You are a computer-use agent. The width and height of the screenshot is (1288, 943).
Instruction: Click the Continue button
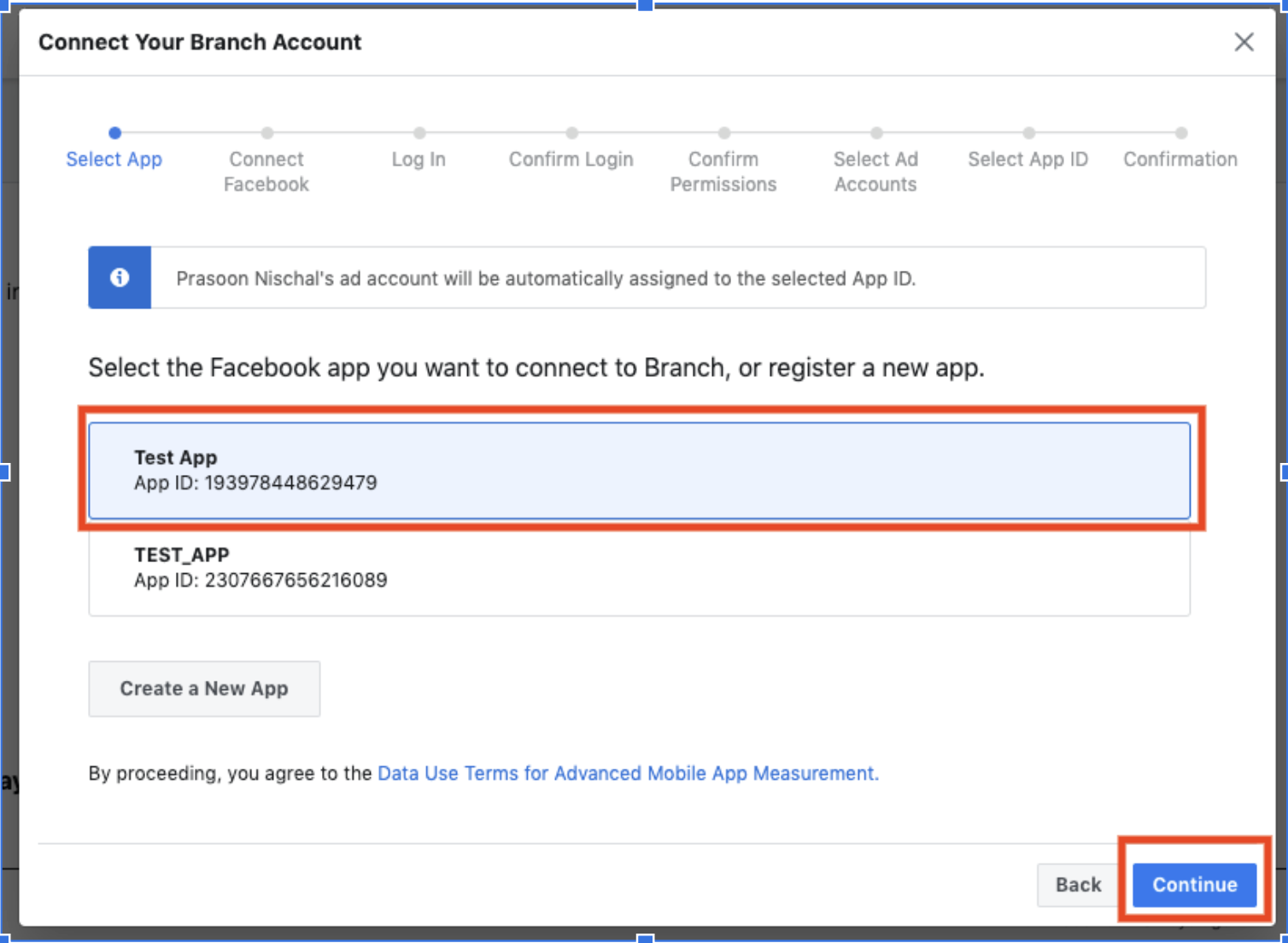(1194, 885)
